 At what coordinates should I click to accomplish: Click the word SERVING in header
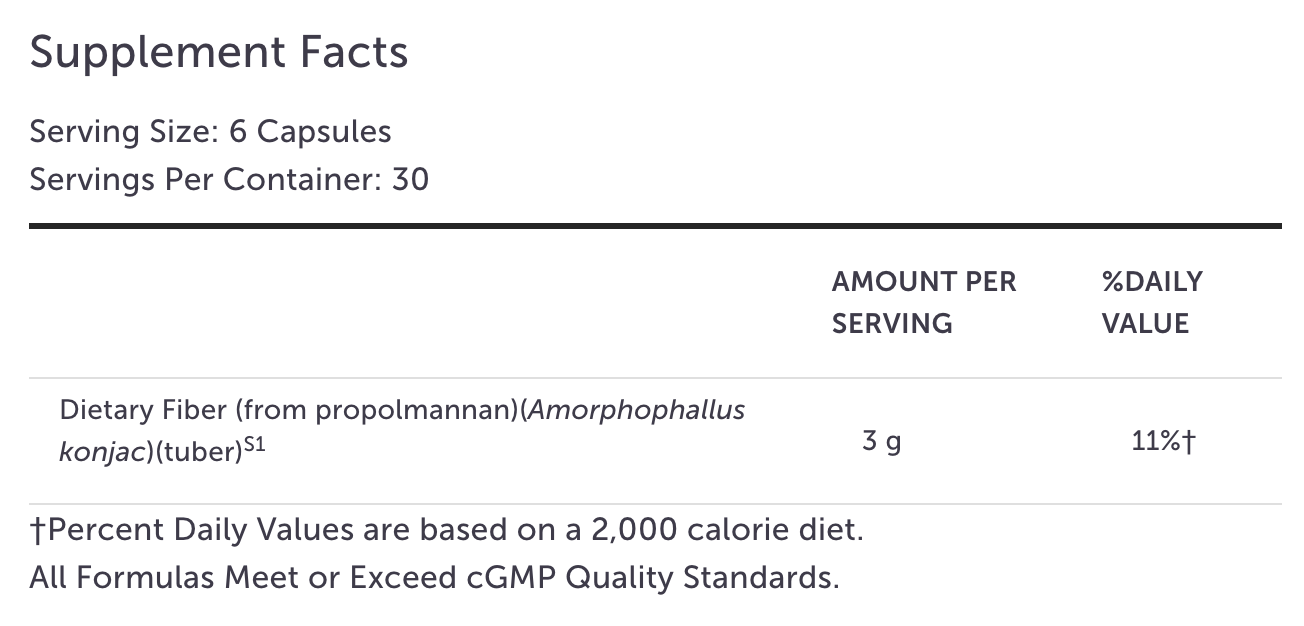(892, 324)
